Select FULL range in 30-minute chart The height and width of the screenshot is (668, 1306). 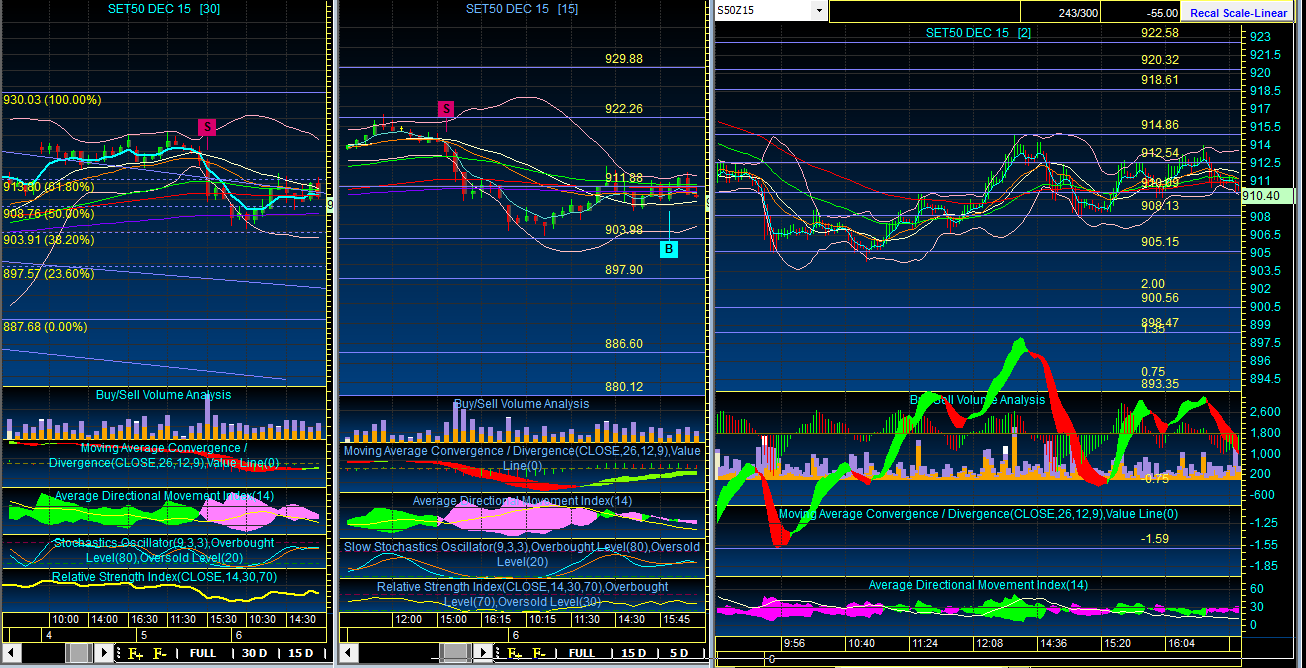[x=203, y=653]
